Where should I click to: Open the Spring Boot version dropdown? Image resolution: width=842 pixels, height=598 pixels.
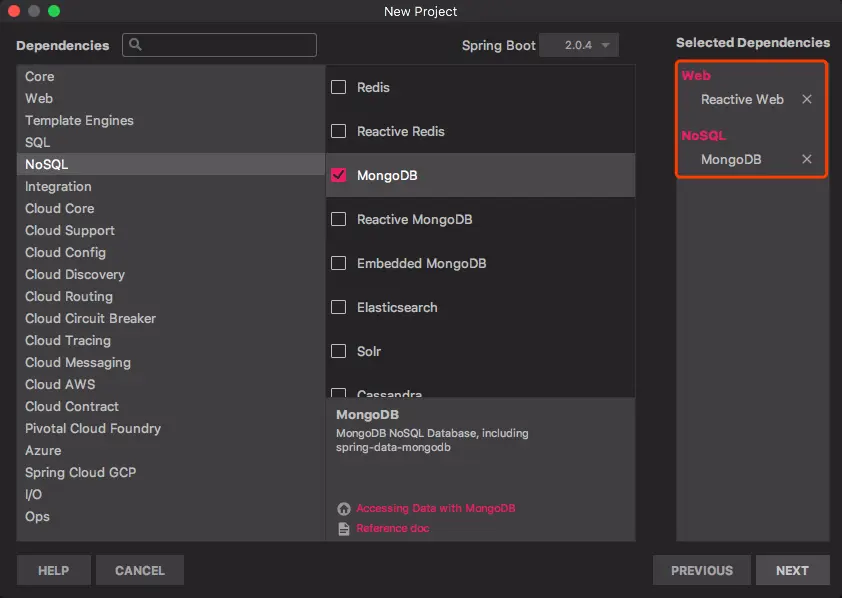pos(579,45)
